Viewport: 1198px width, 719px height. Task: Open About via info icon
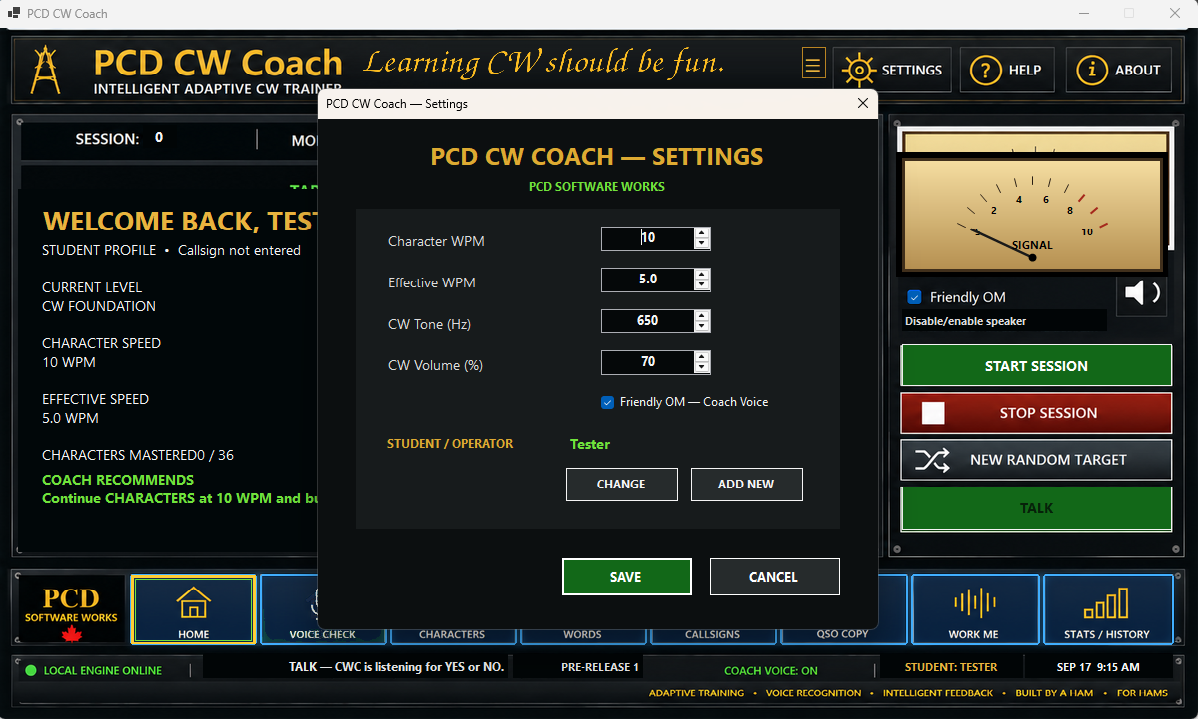coord(1091,70)
